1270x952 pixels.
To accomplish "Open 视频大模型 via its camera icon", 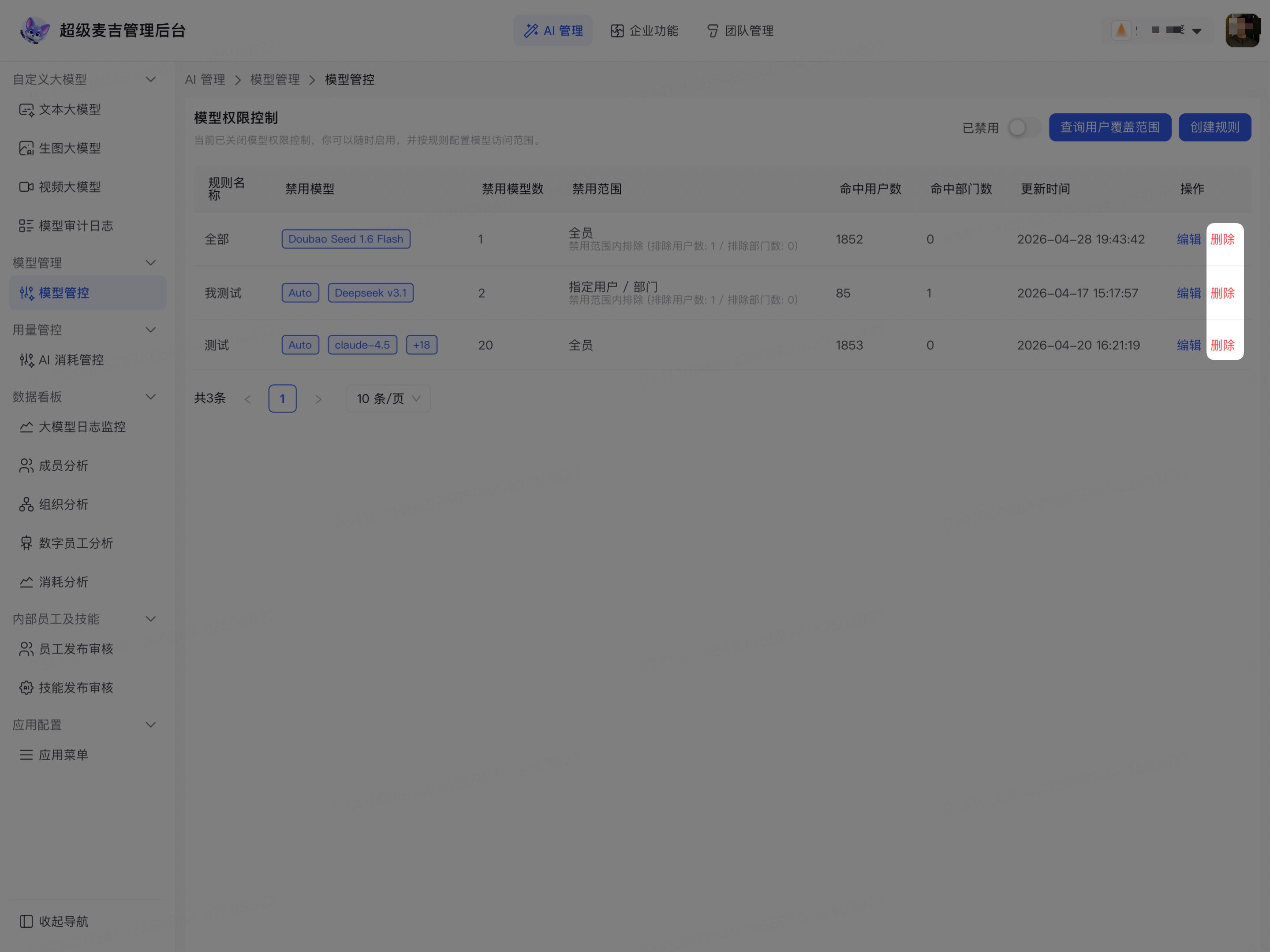I will (x=26, y=187).
